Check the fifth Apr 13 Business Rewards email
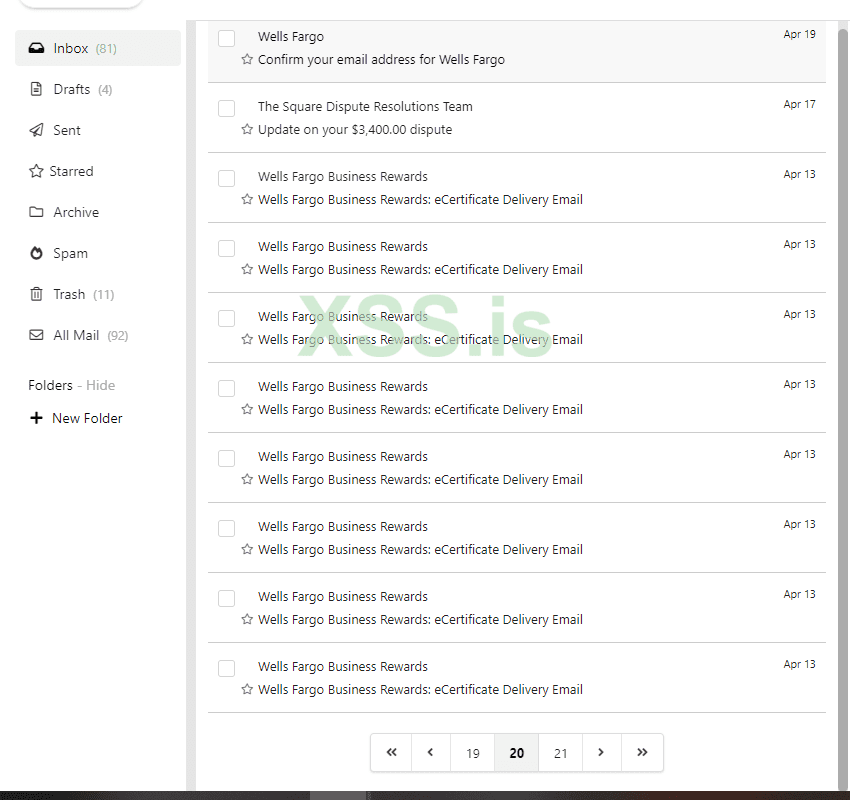The image size is (850, 800). pyautogui.click(x=226, y=458)
